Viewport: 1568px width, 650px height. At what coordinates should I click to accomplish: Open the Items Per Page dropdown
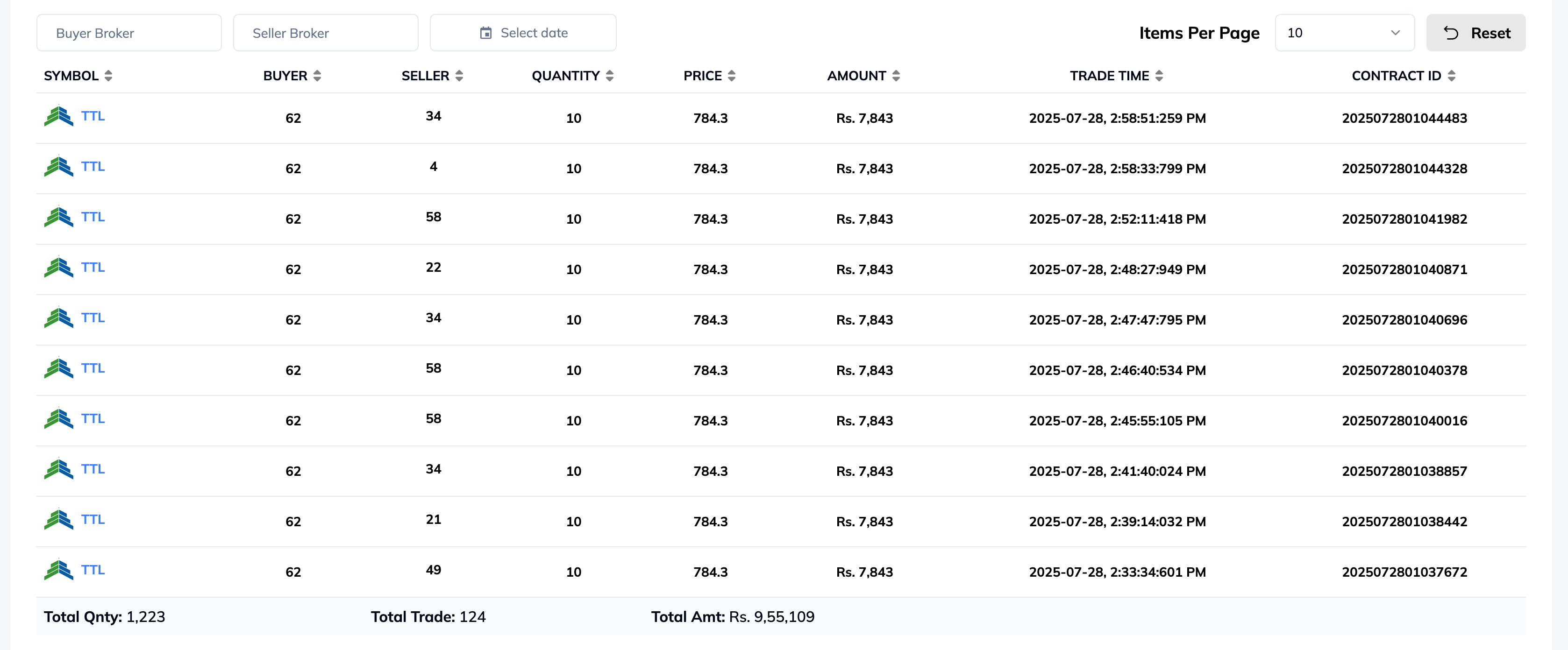click(1344, 33)
